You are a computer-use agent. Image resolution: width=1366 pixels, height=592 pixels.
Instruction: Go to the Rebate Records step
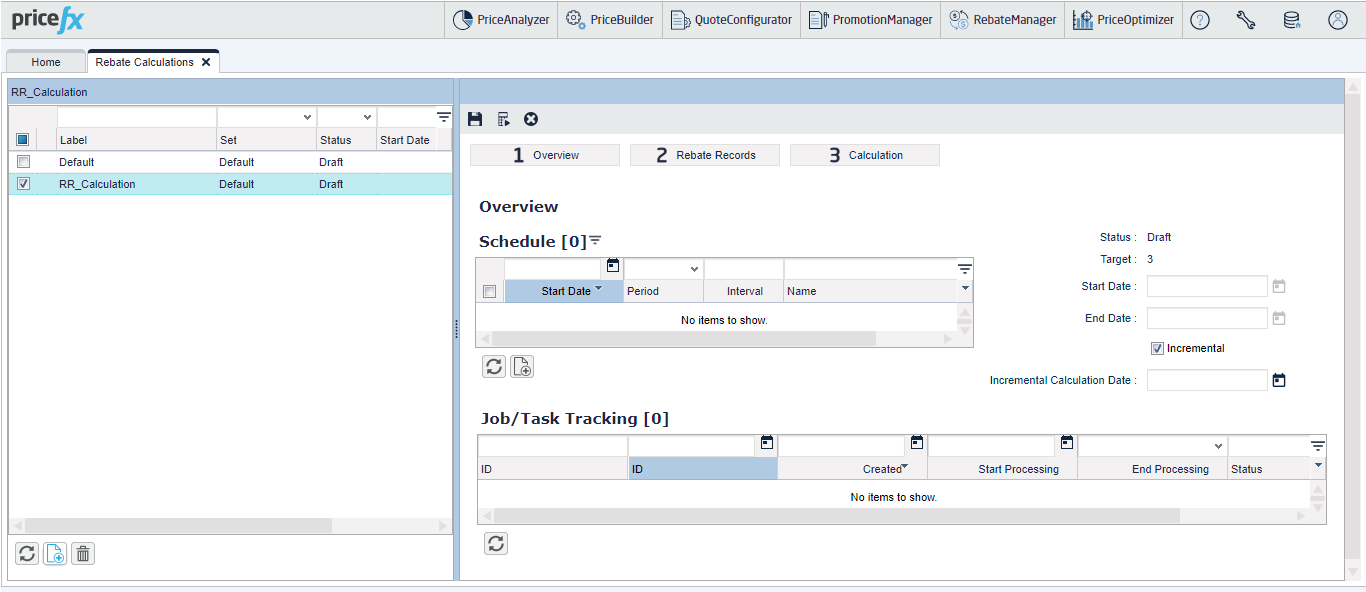(705, 155)
